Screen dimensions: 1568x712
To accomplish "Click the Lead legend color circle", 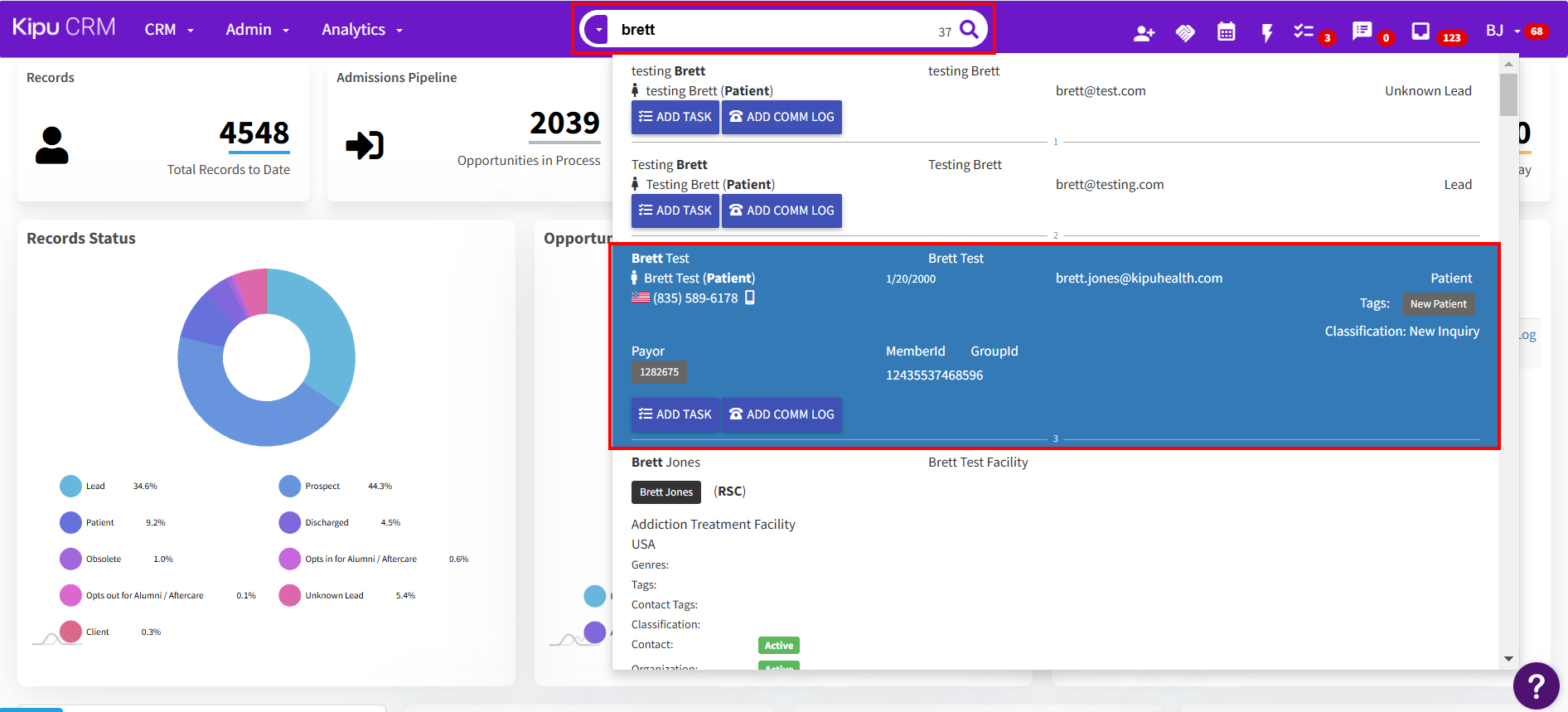I will pos(70,487).
